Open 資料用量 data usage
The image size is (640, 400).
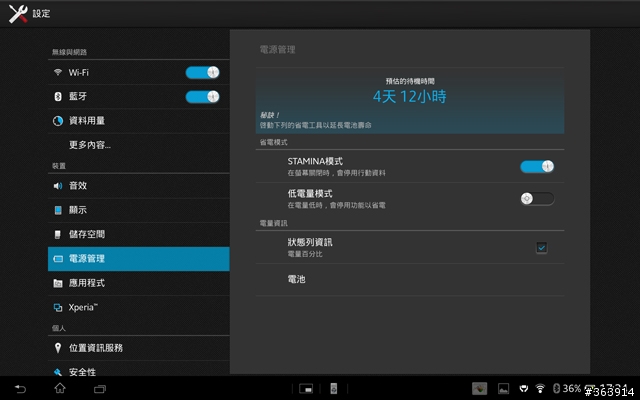(139, 121)
